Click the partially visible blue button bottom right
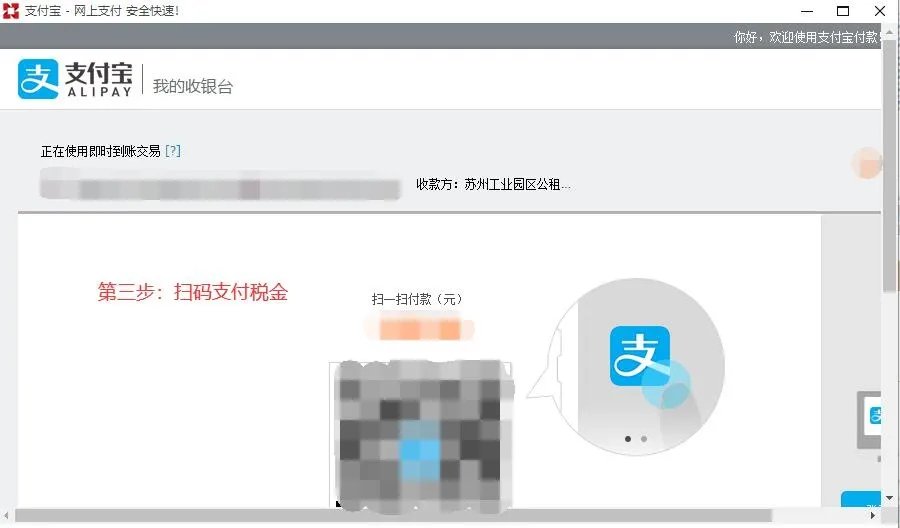This screenshot has height=528, width=900. click(860, 499)
